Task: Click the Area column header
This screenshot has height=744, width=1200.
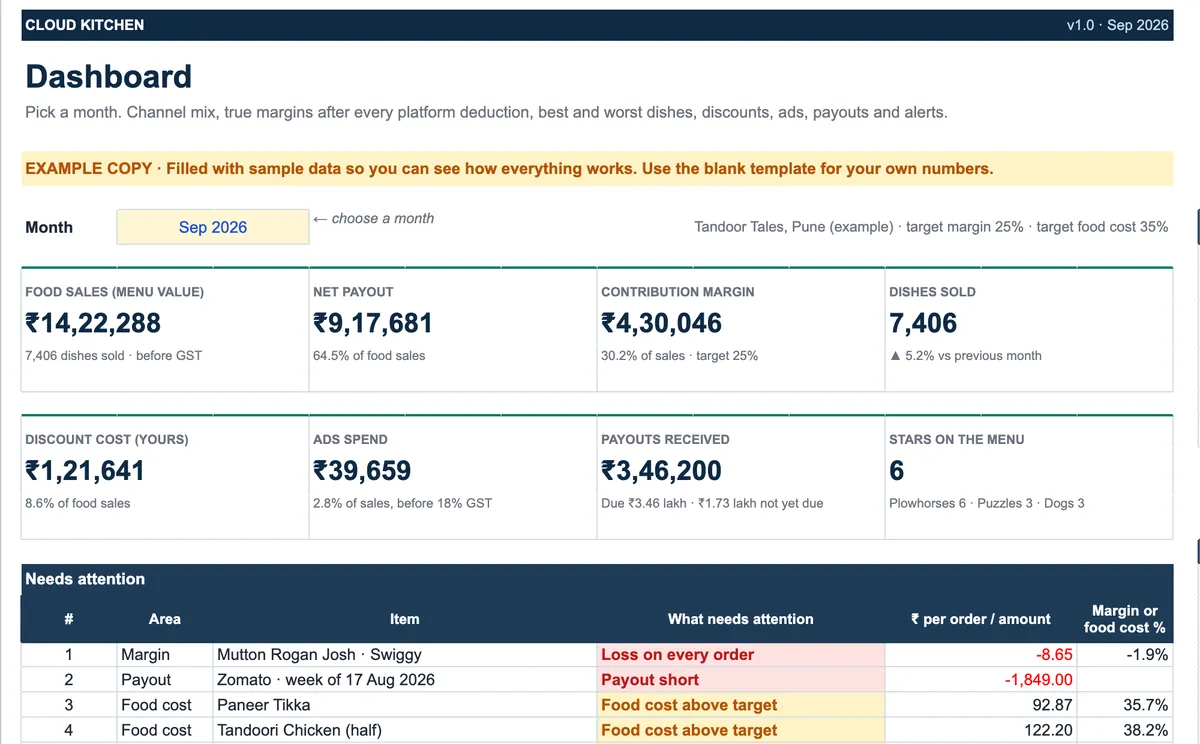Action: point(165,619)
